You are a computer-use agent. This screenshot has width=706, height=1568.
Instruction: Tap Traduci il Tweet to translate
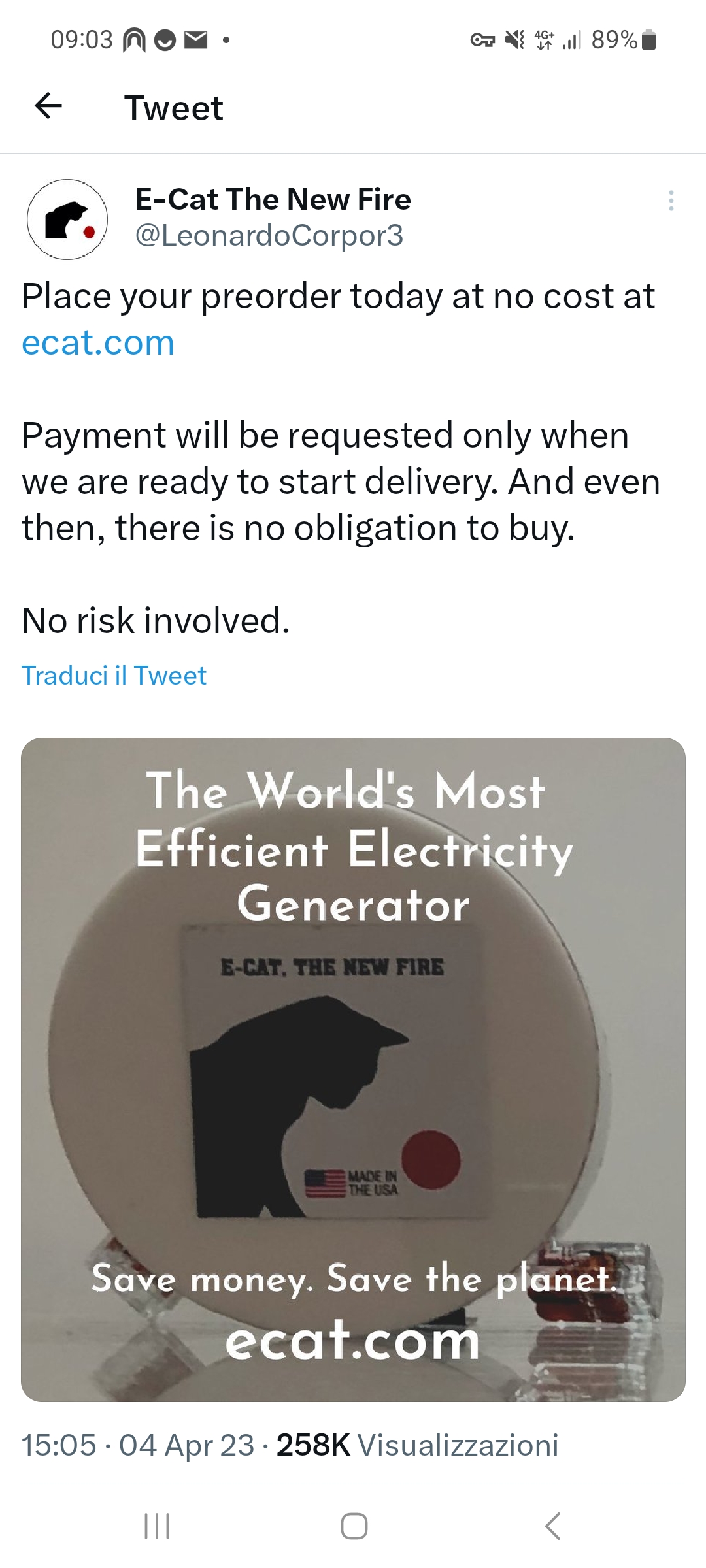[x=114, y=676]
